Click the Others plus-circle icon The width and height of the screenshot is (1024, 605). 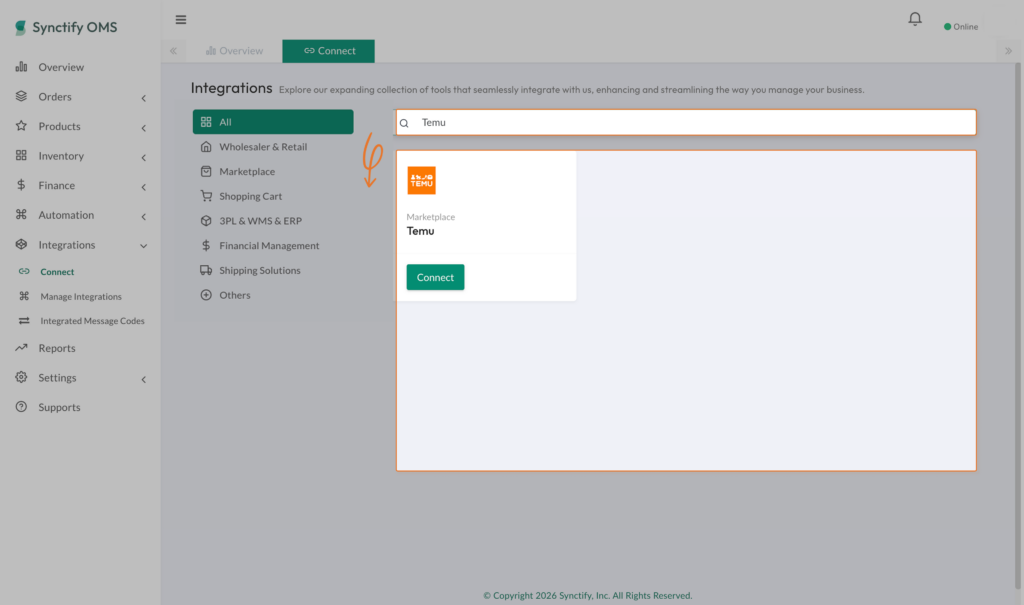tap(206, 295)
